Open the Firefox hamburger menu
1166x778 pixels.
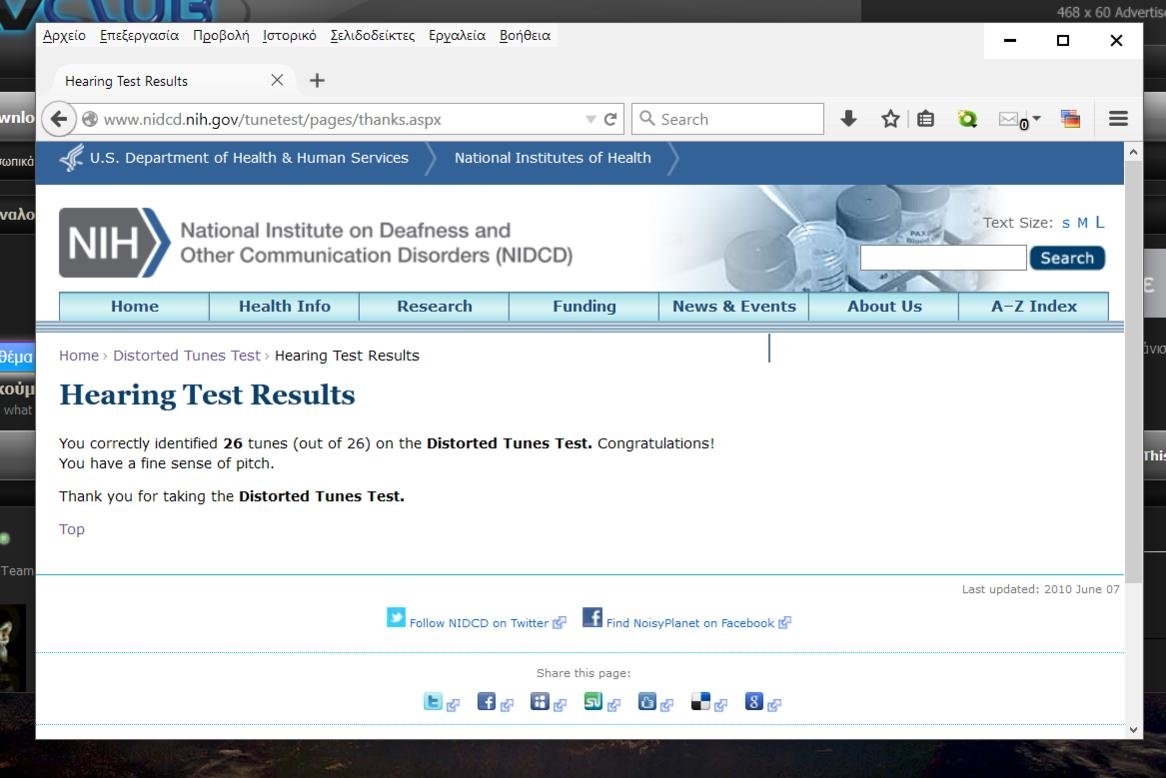pyautogui.click(x=1118, y=119)
